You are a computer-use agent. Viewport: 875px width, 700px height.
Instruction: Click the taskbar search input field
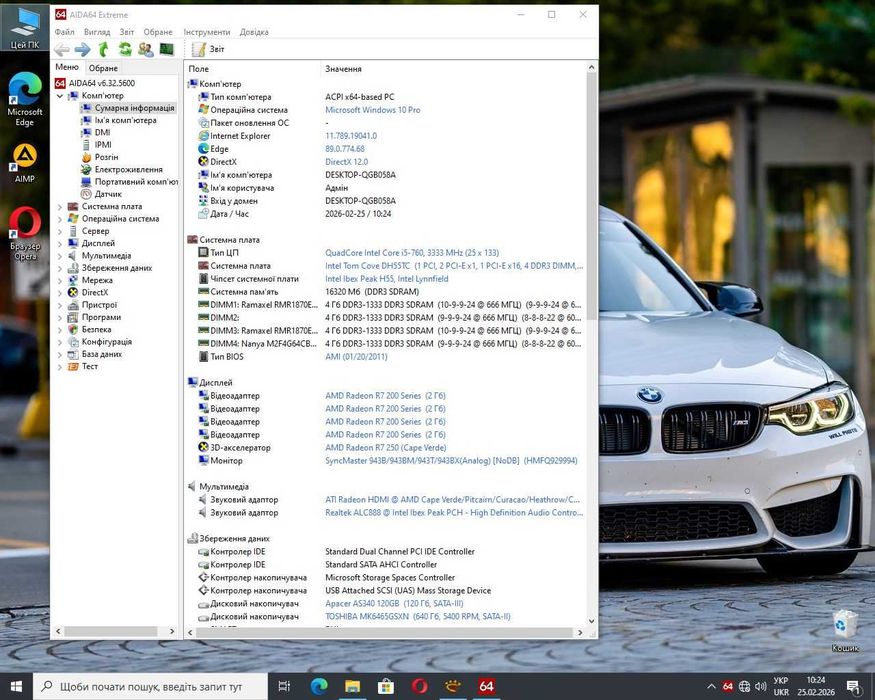[151, 687]
